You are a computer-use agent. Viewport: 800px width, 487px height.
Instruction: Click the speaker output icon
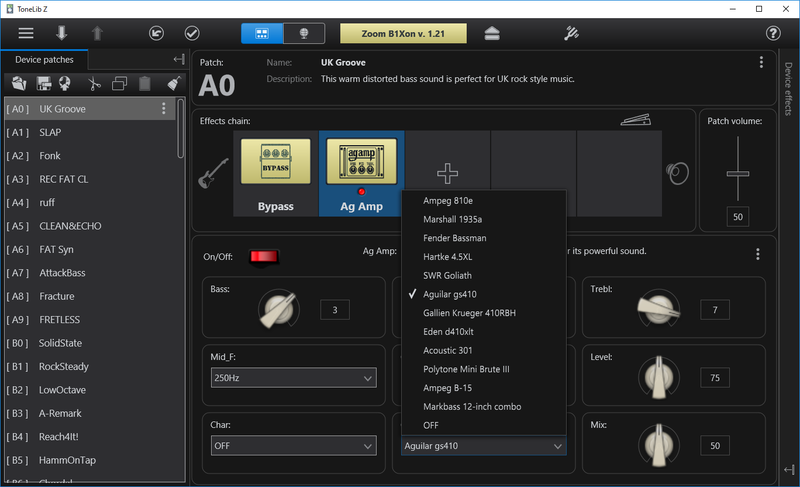coord(678,173)
